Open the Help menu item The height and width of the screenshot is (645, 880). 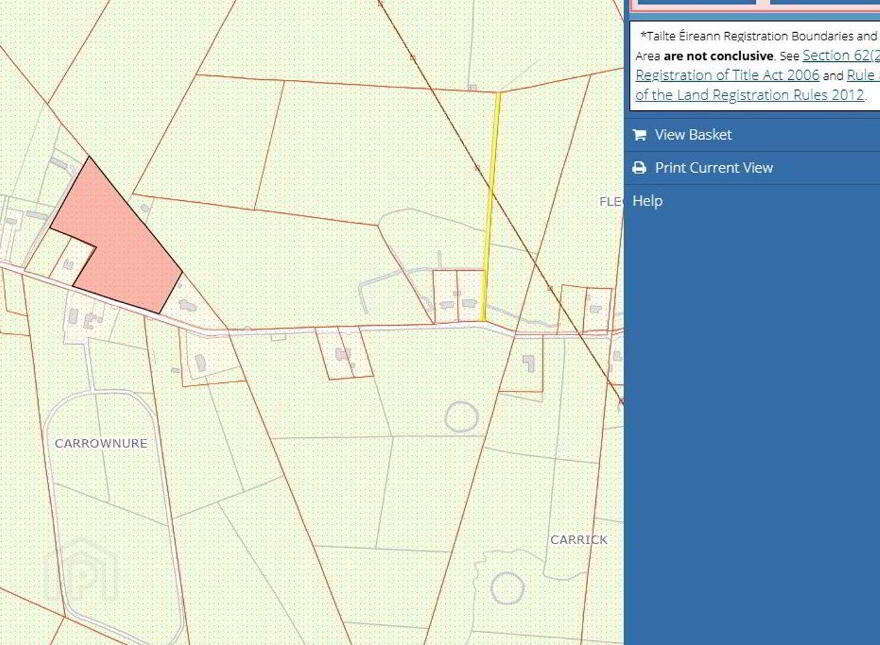[648, 201]
